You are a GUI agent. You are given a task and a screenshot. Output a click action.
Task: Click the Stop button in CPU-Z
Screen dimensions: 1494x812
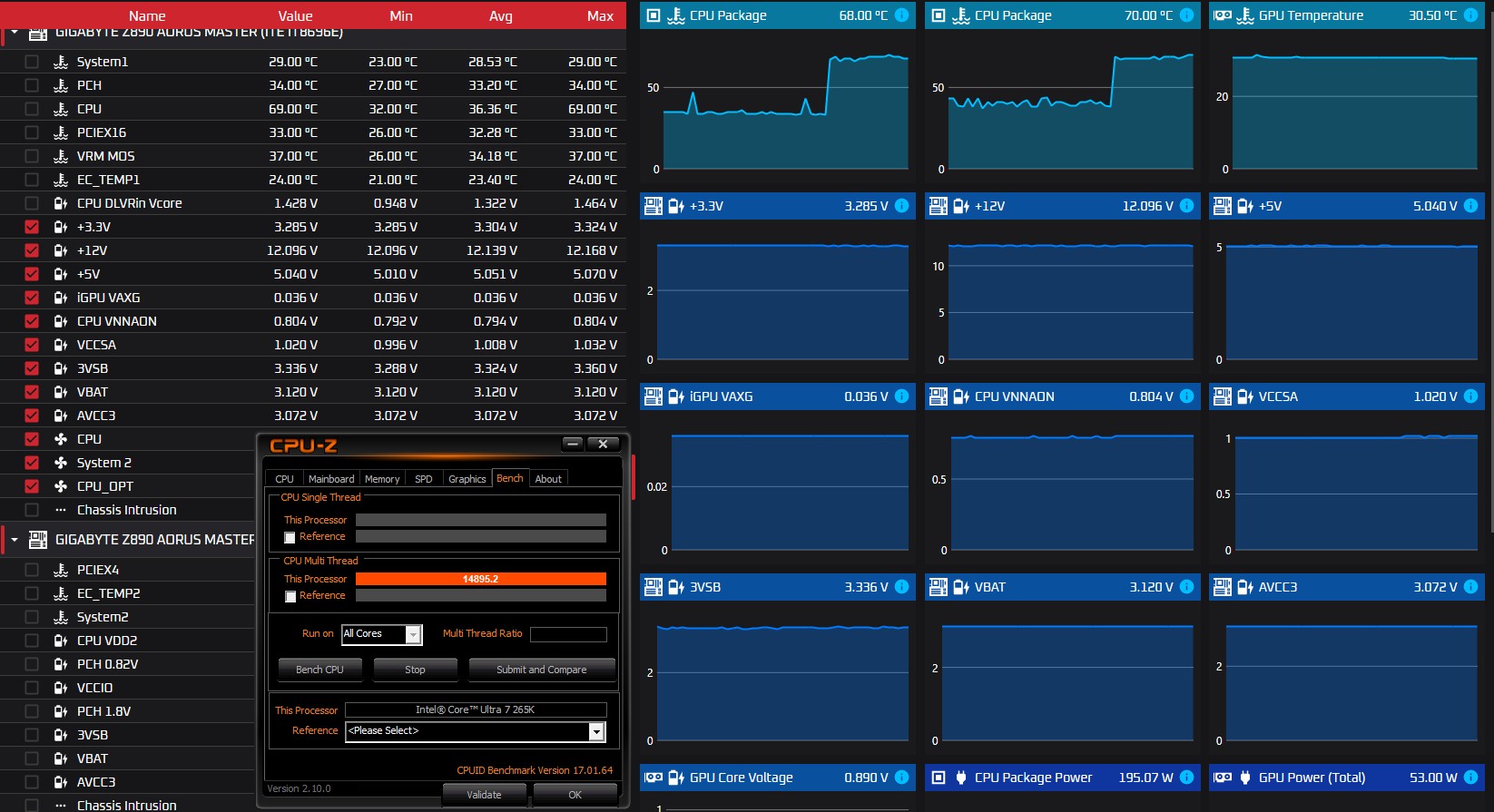[x=415, y=670]
